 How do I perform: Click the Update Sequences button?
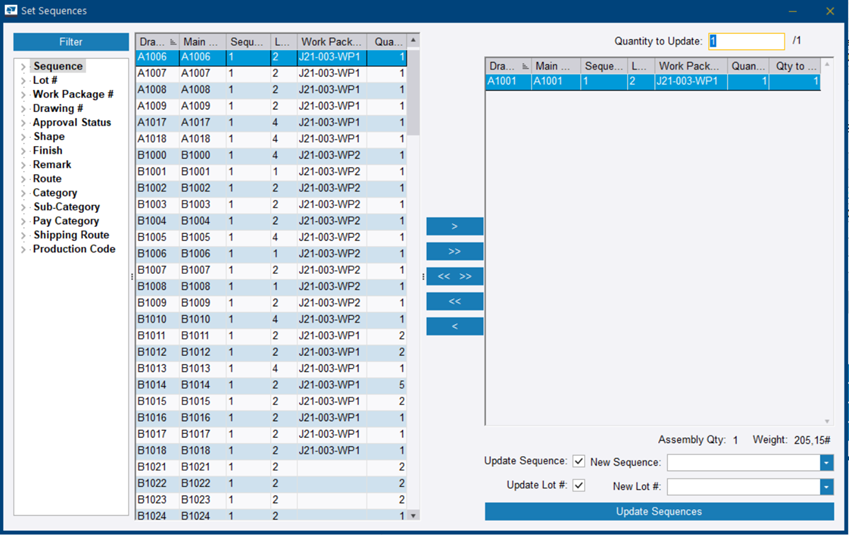tap(658, 512)
